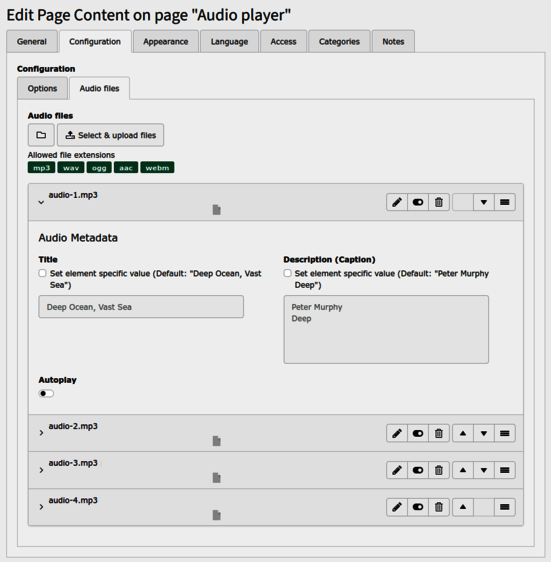Expand the audio-4.mp3 entry

click(41, 507)
